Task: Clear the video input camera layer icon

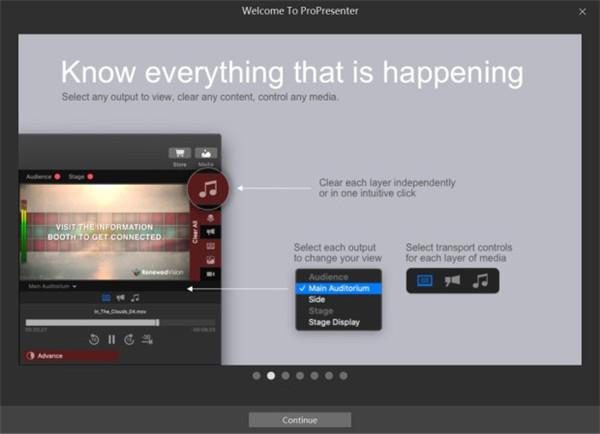Action: coord(210,274)
